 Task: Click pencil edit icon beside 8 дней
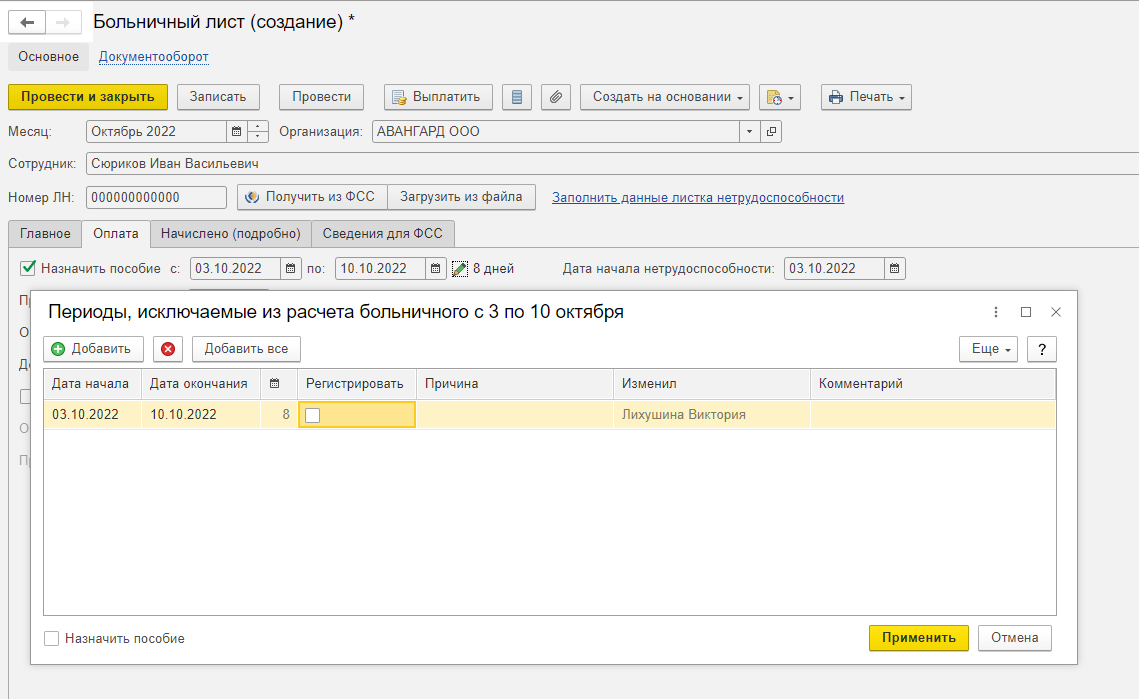point(460,268)
